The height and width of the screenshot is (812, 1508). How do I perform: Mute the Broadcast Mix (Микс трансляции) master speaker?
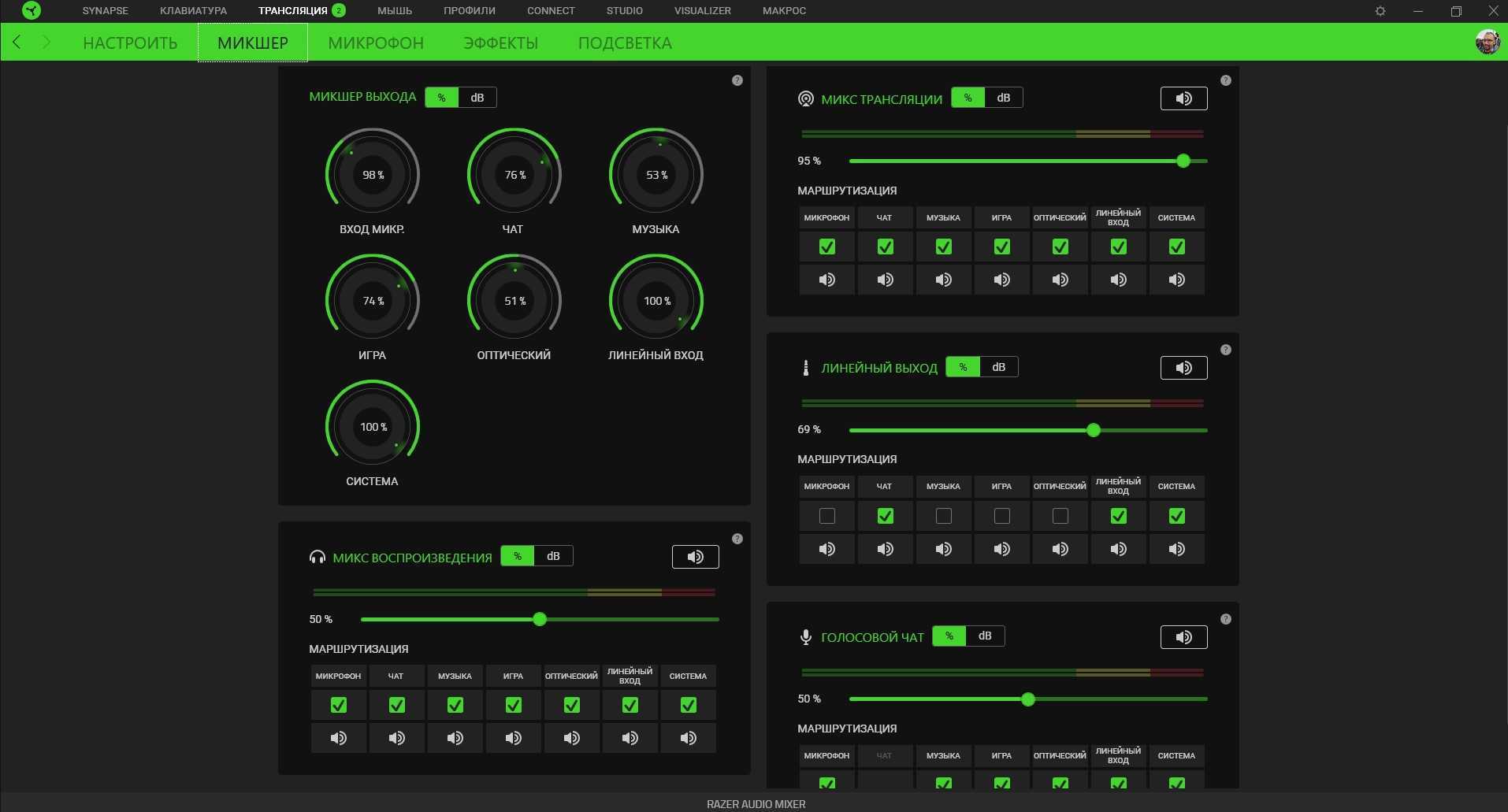point(1183,98)
